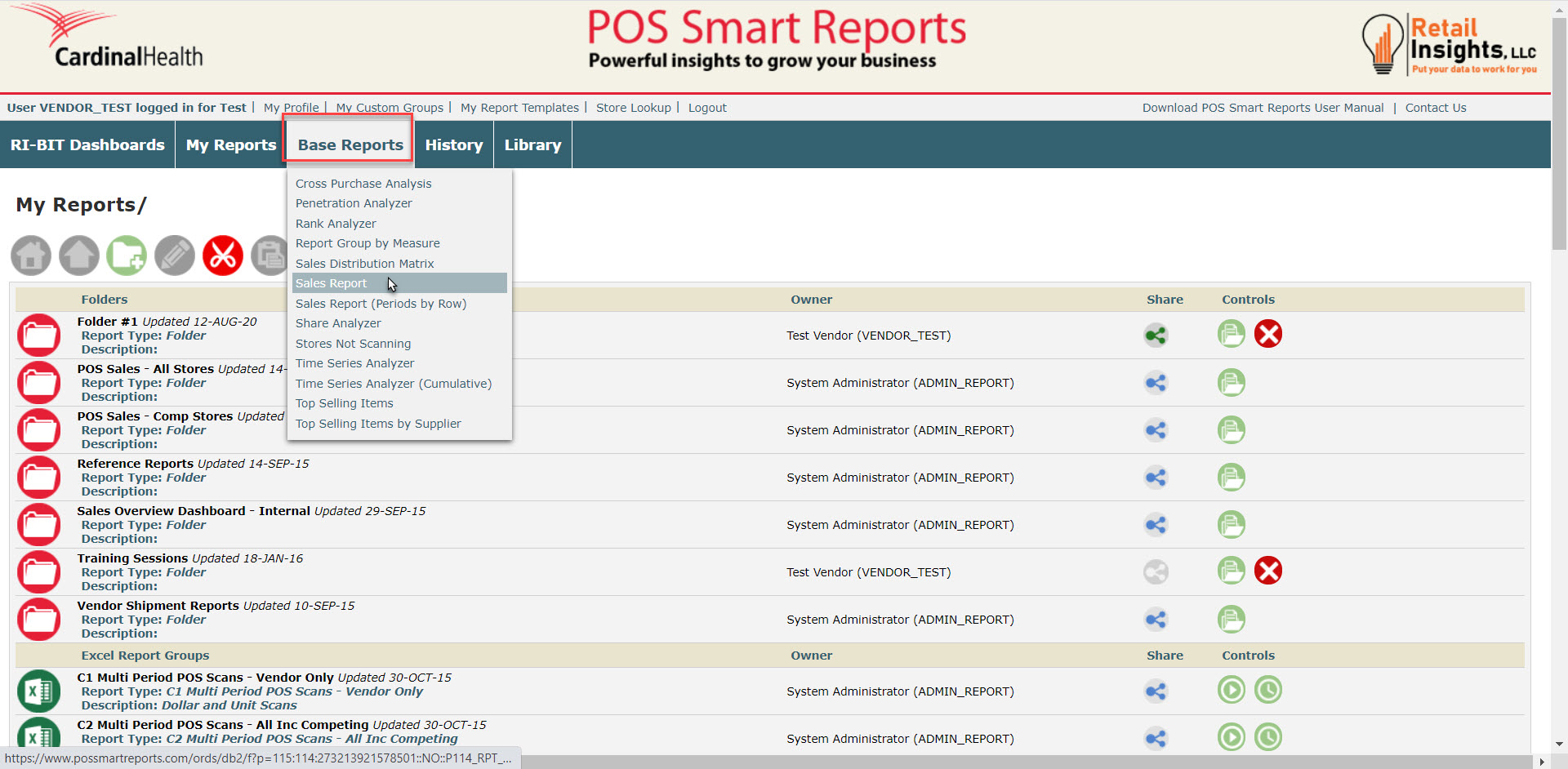Click the red scissors cut icon
This screenshot has height=769, width=1568.
pos(223,256)
